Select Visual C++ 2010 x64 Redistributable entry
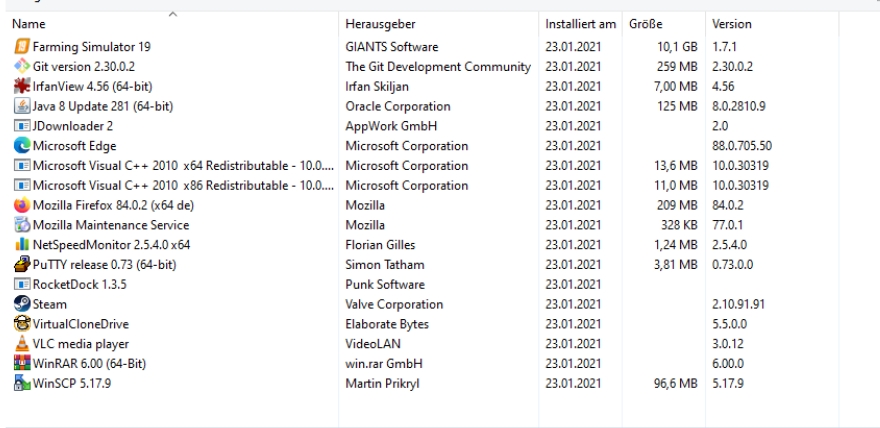 (x=183, y=165)
